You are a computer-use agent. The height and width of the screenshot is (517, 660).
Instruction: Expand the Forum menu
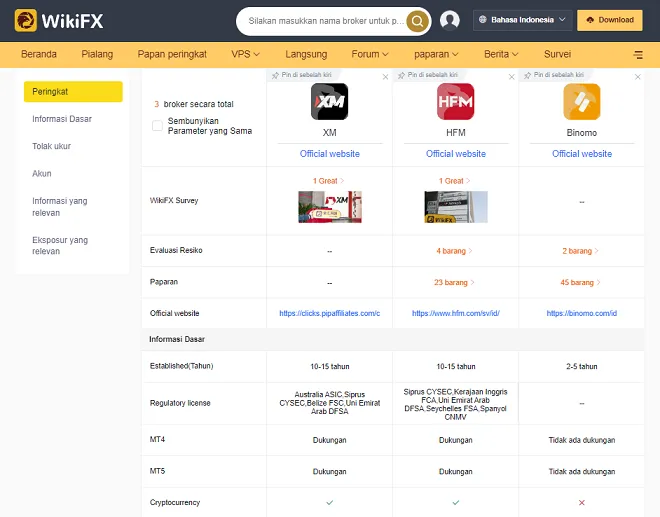click(370, 54)
